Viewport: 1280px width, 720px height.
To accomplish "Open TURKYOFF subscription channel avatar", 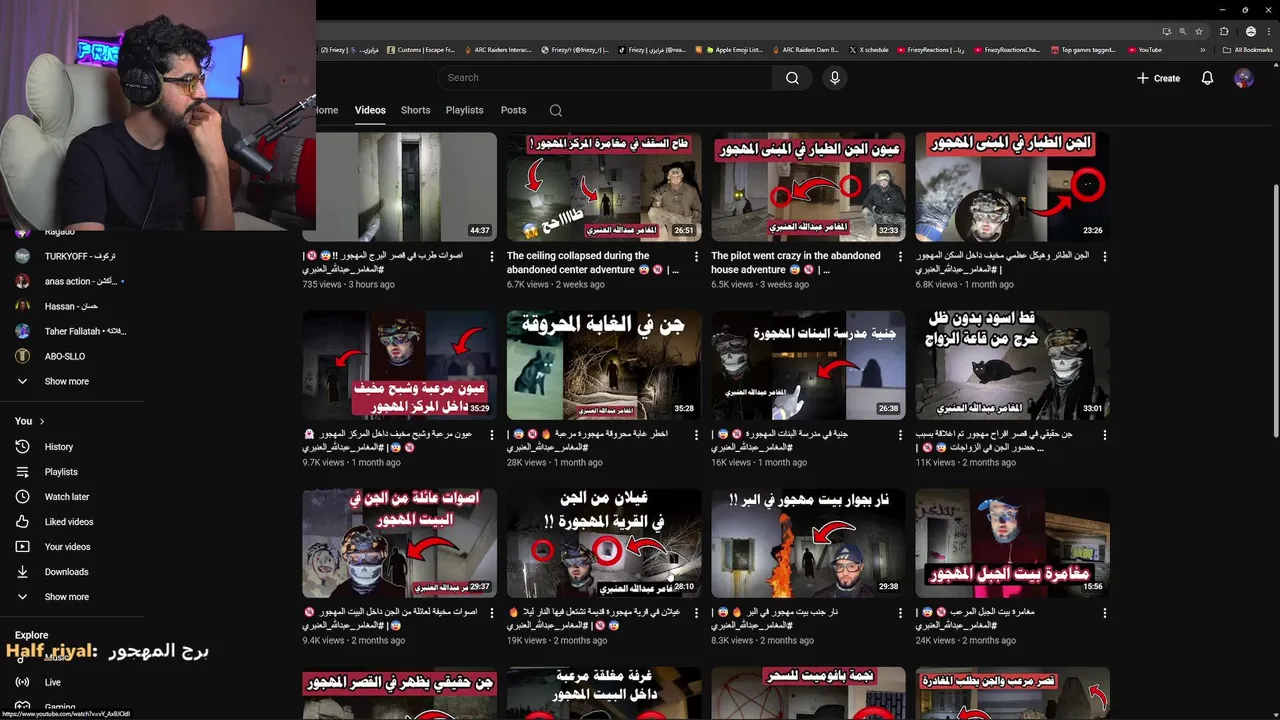I will [x=22, y=257].
